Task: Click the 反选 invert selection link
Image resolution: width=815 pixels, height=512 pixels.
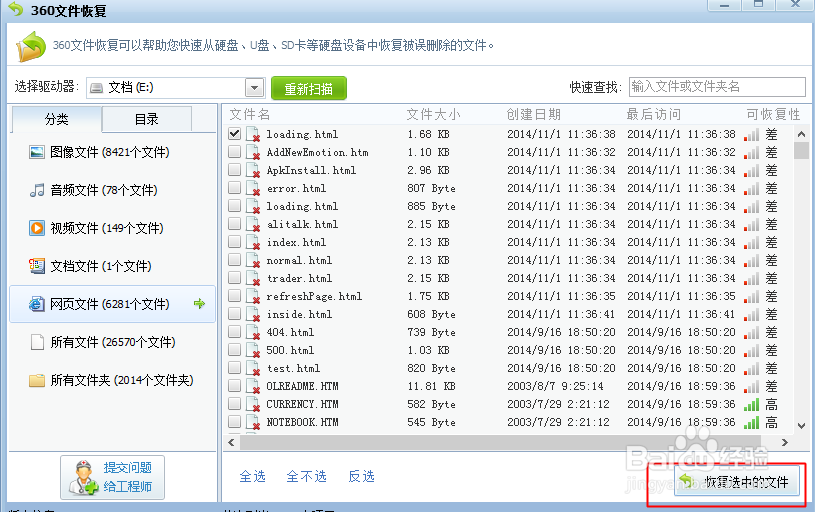Action: point(361,476)
